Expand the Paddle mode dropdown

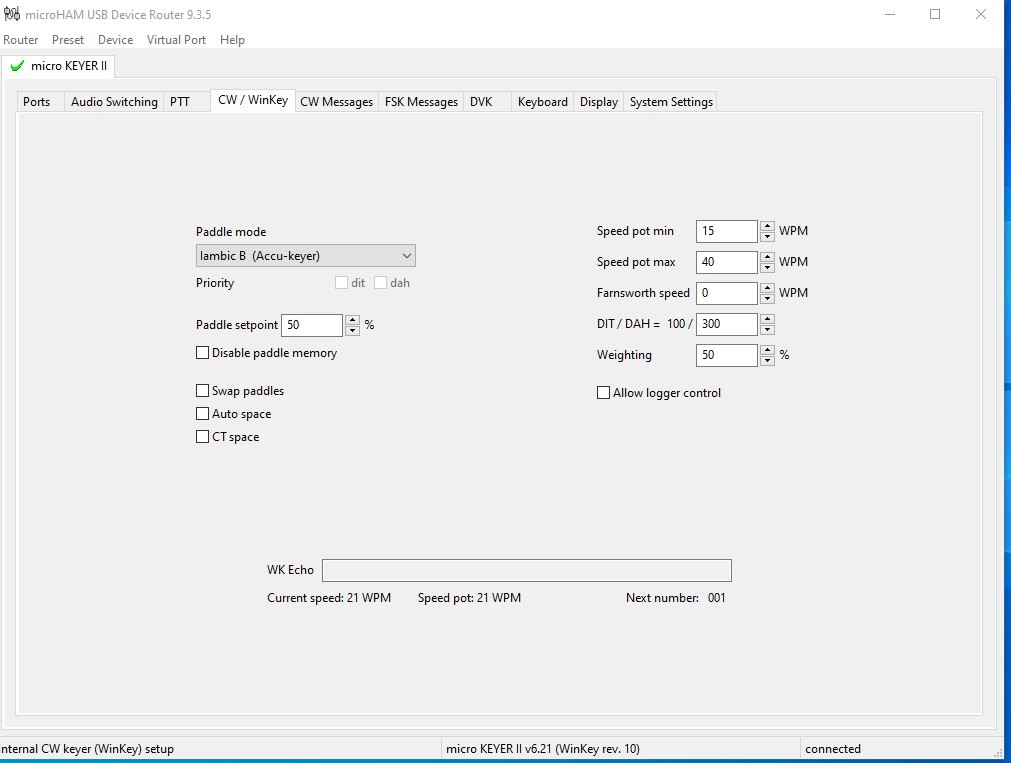tap(306, 256)
